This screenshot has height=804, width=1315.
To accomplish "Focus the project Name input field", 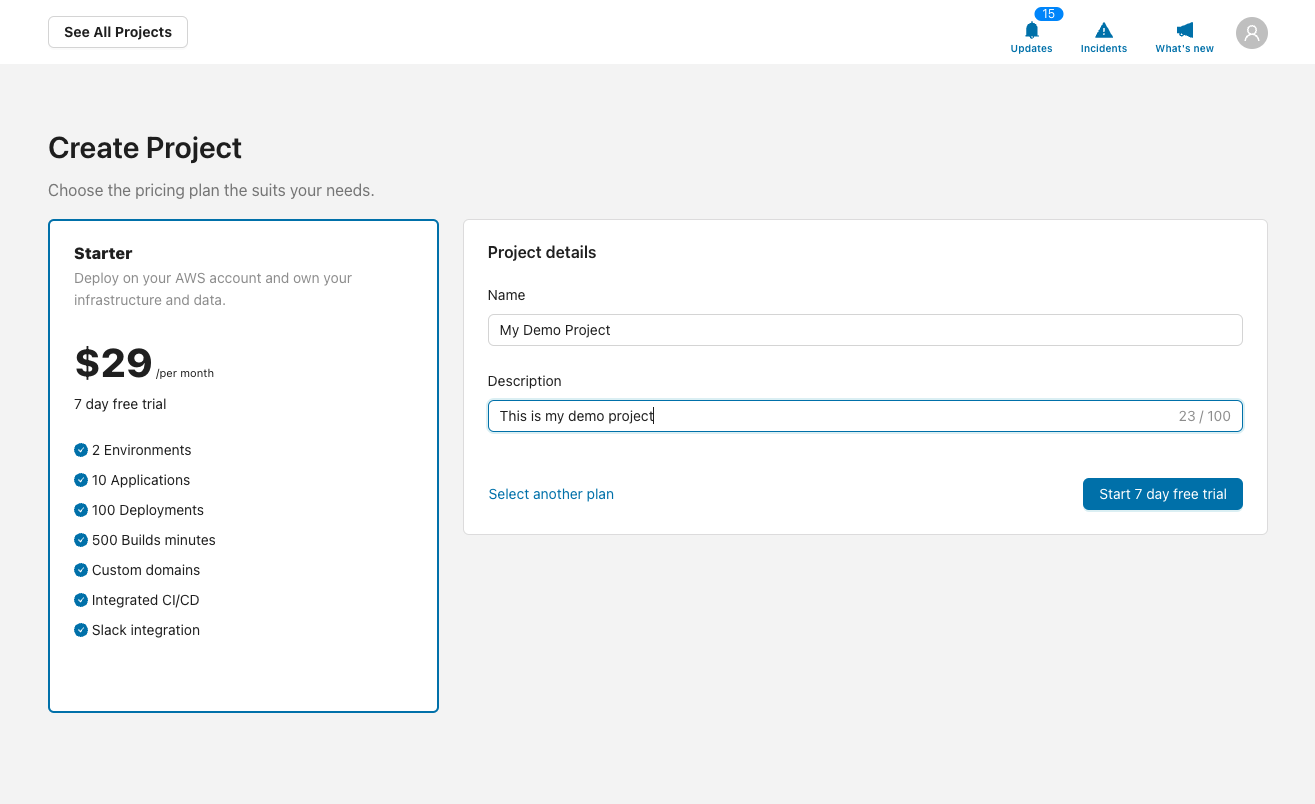I will click(x=865, y=330).
